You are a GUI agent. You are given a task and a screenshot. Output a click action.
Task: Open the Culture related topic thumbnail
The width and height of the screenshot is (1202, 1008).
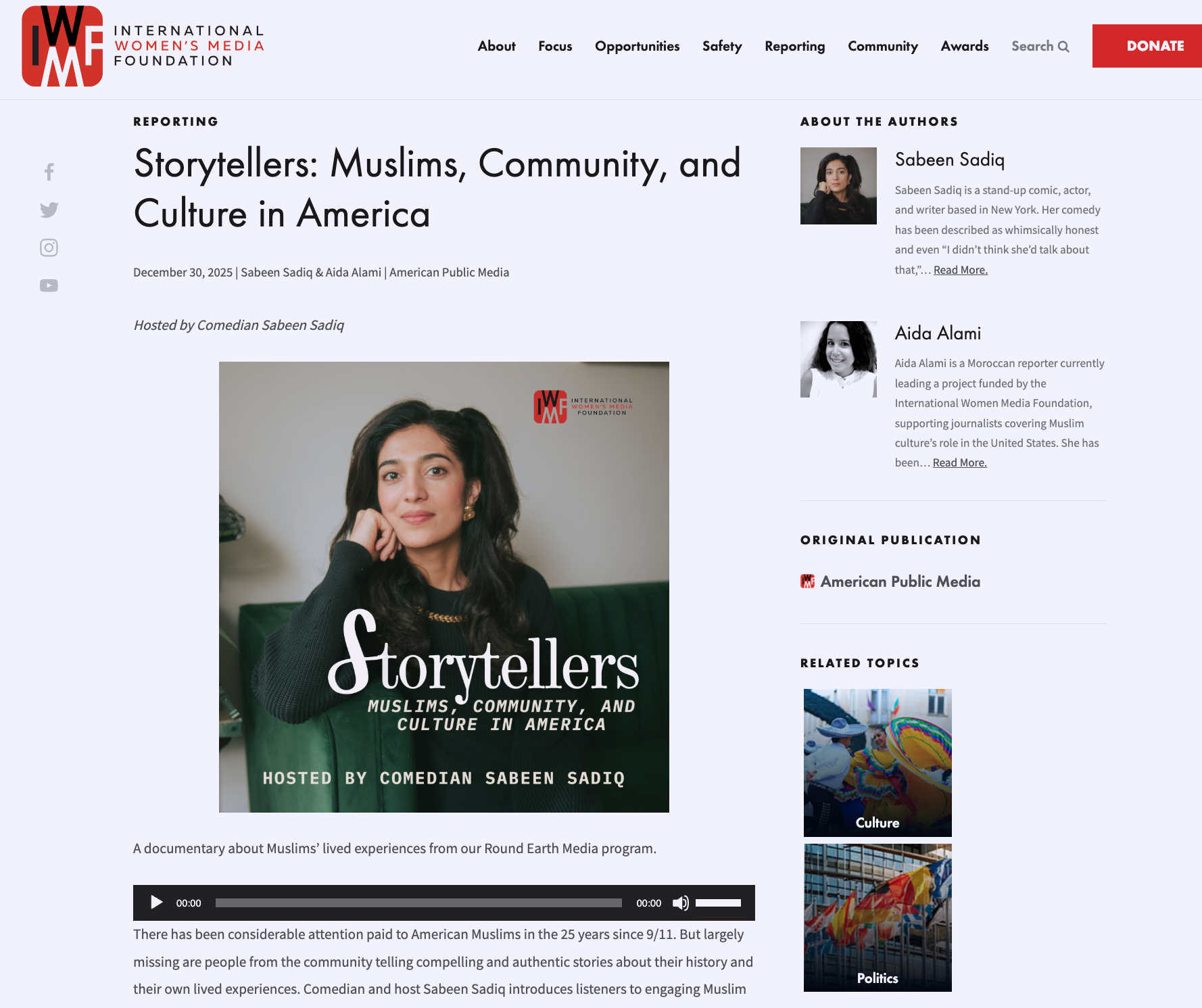coord(878,763)
